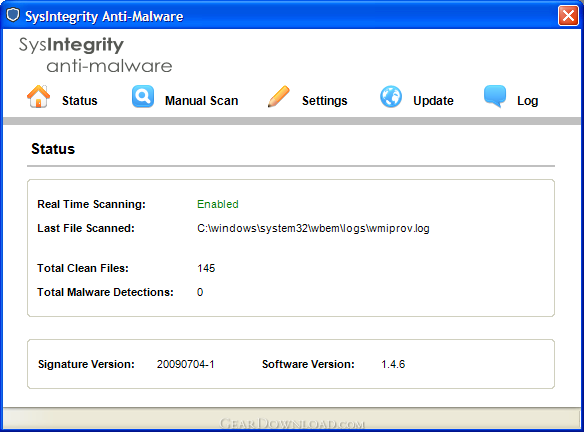Screen dimensions: 584x432
Task: Click the signature version number 20090704-1
Action: pos(185,364)
